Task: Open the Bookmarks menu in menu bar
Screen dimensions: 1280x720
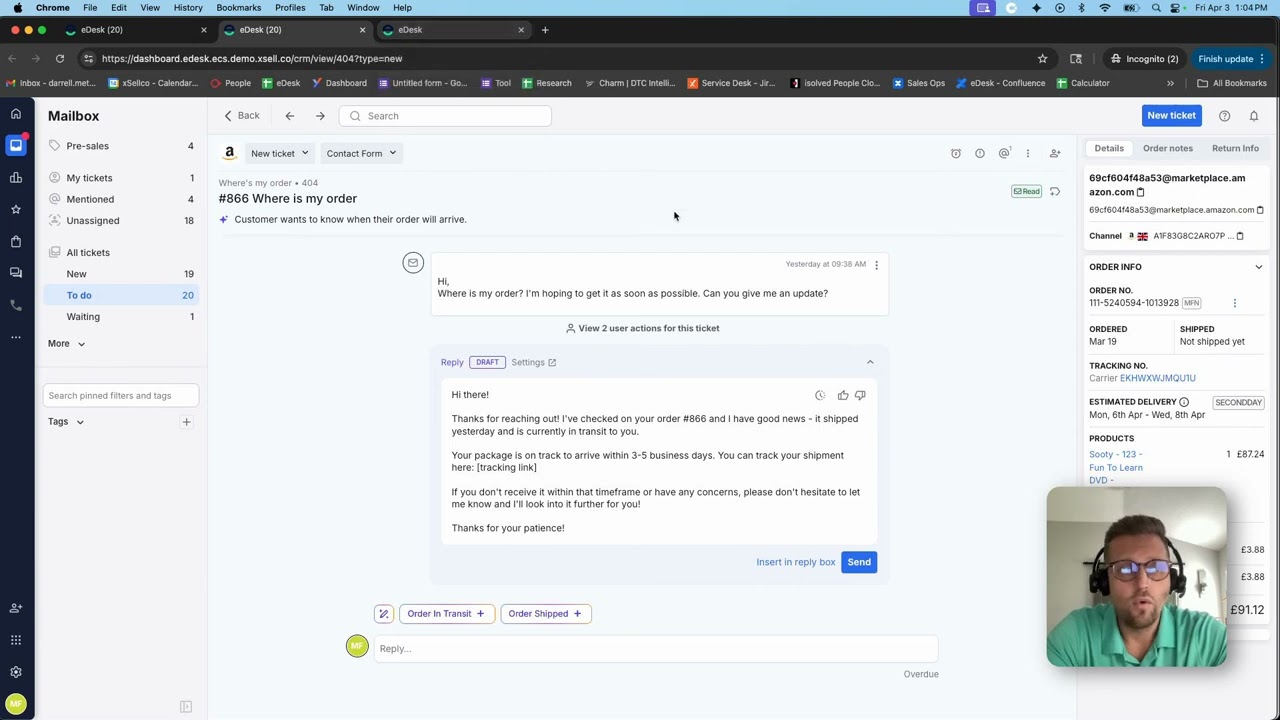Action: pyautogui.click(x=238, y=7)
